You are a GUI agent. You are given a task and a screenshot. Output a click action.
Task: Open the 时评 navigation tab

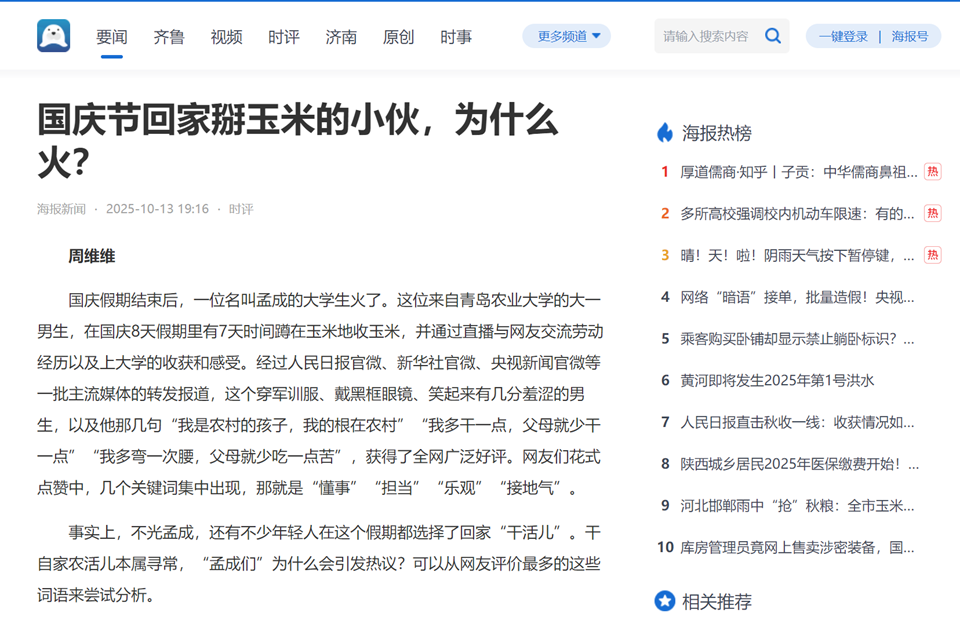(x=284, y=37)
